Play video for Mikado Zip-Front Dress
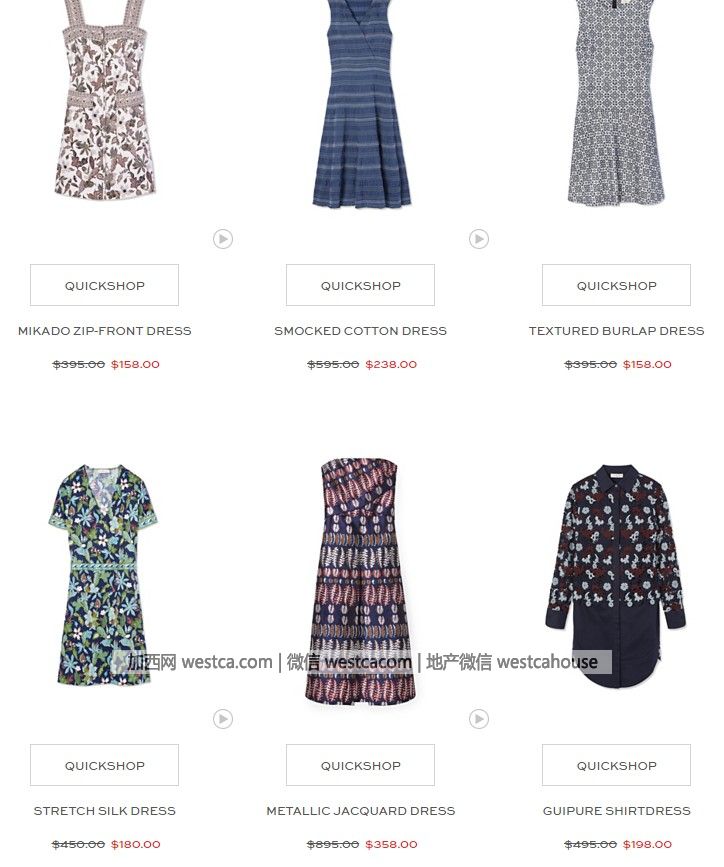Screen dimensions: 724x867 coord(223,239)
